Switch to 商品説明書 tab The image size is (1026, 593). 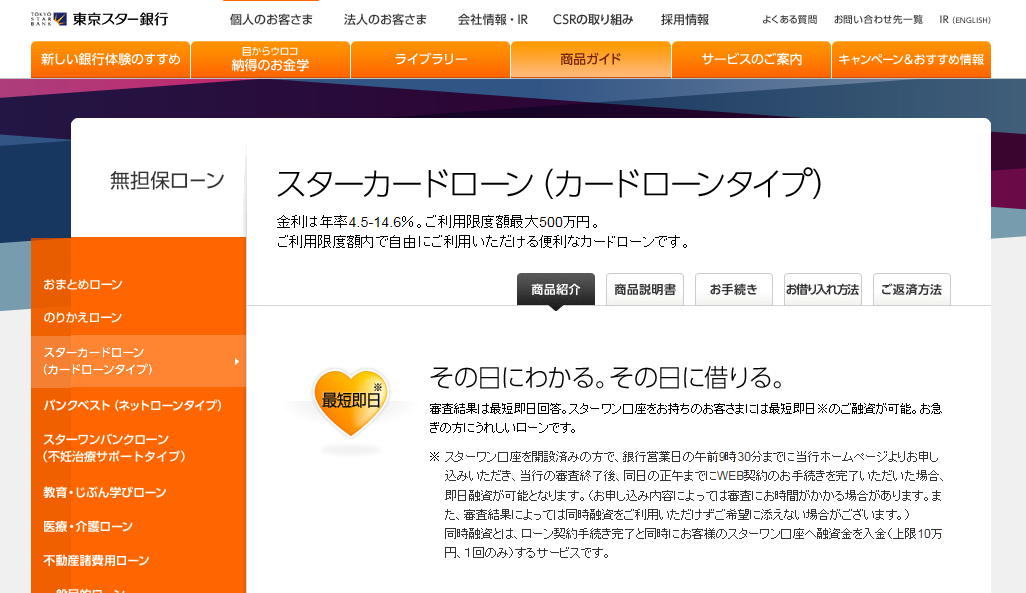click(x=645, y=289)
